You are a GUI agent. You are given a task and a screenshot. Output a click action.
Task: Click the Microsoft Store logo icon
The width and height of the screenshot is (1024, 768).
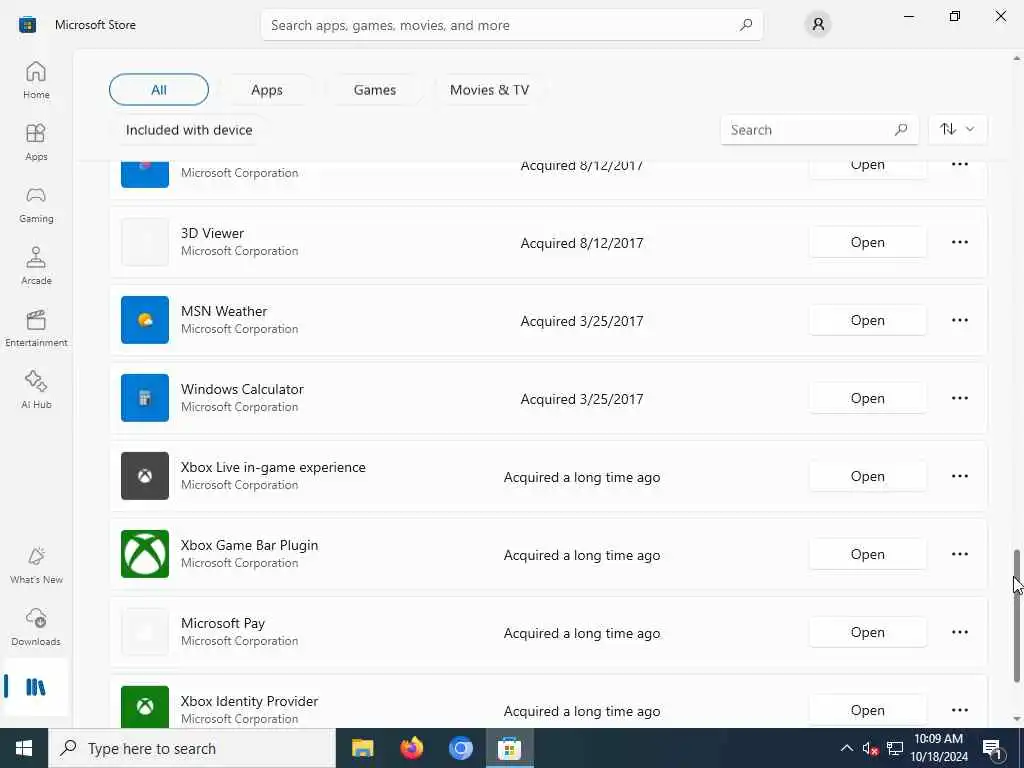click(x=27, y=25)
